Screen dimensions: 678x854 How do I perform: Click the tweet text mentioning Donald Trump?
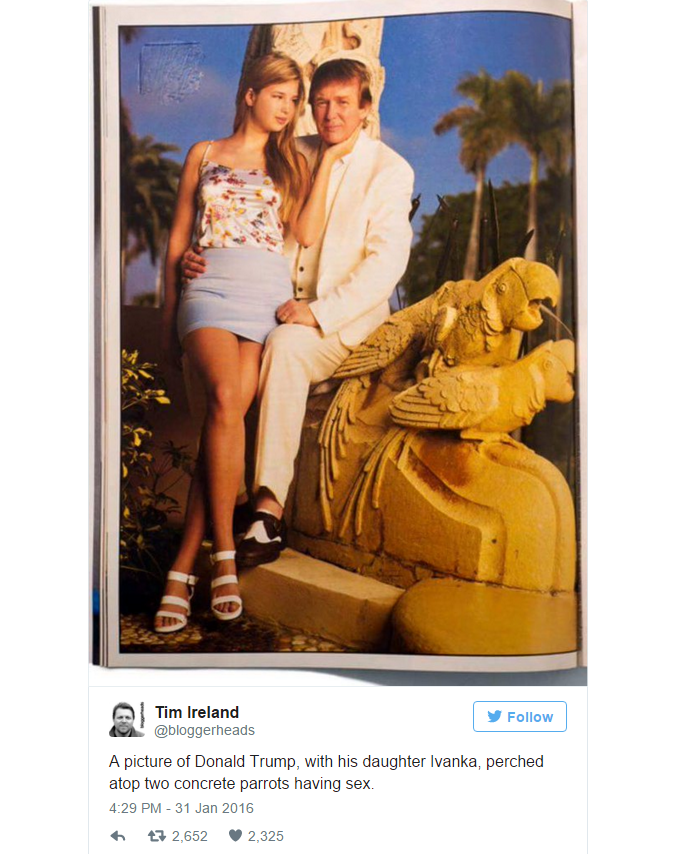(326, 772)
